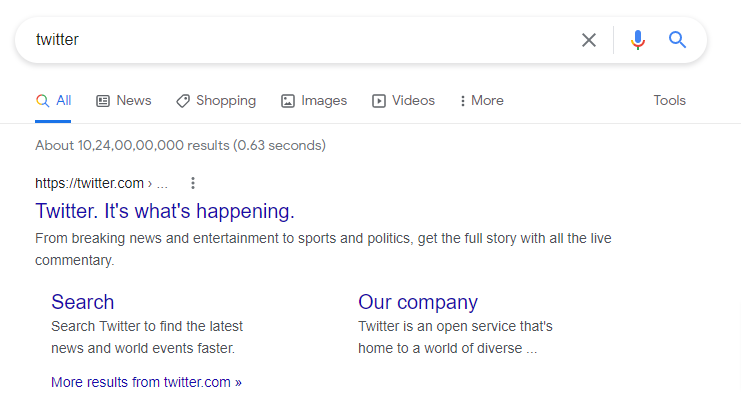Open the Our company sitelink
This screenshot has height=409, width=741.
(x=418, y=302)
